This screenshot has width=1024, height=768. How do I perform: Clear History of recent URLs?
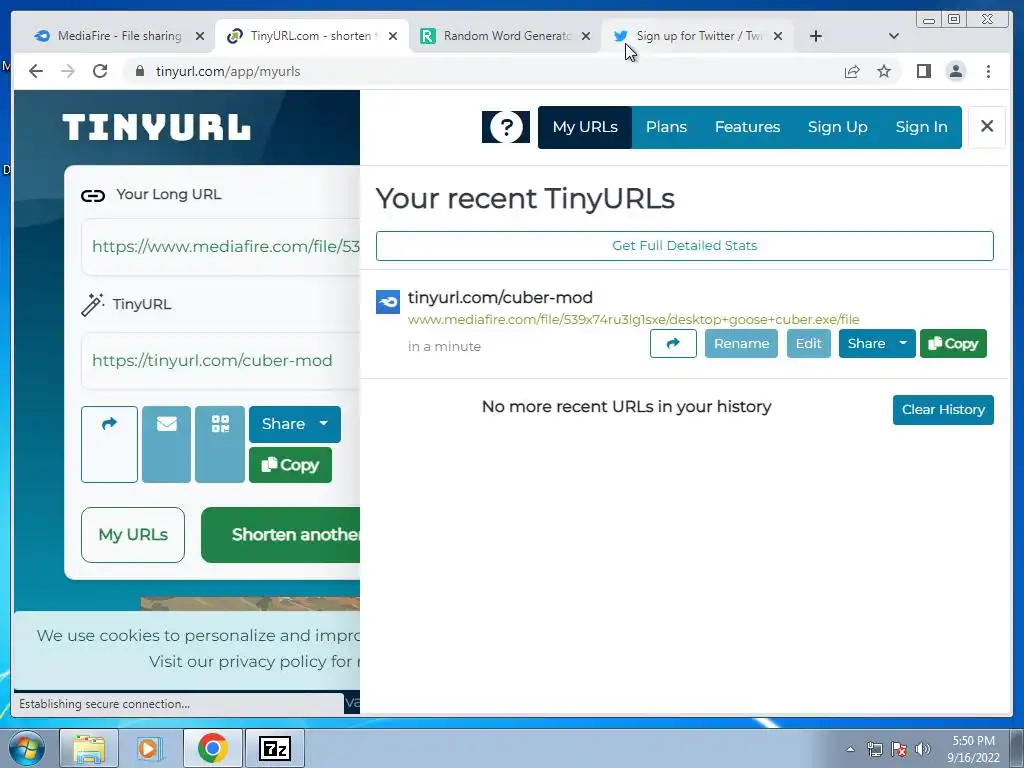click(x=943, y=409)
